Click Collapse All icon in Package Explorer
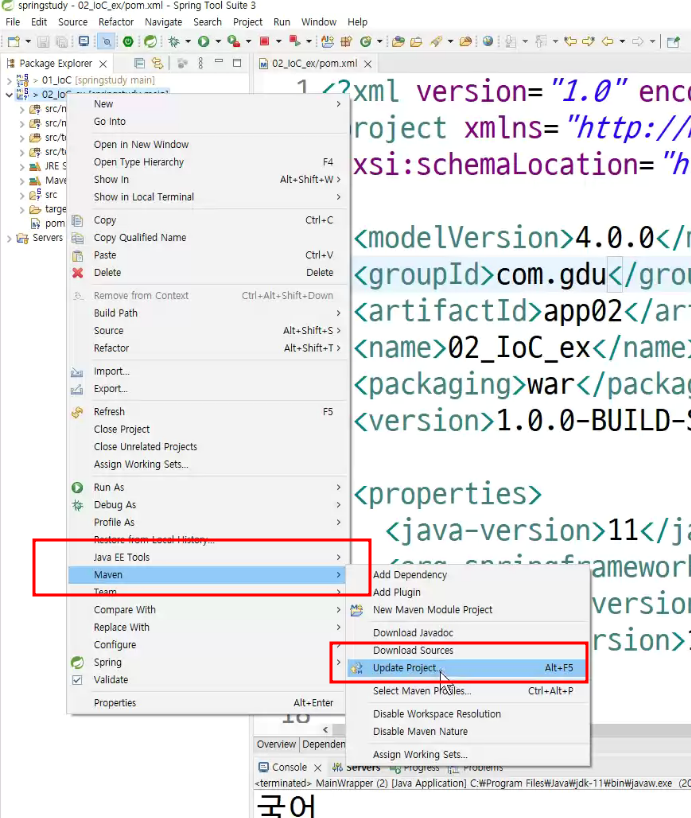The width and height of the screenshot is (691, 818). pos(139,64)
